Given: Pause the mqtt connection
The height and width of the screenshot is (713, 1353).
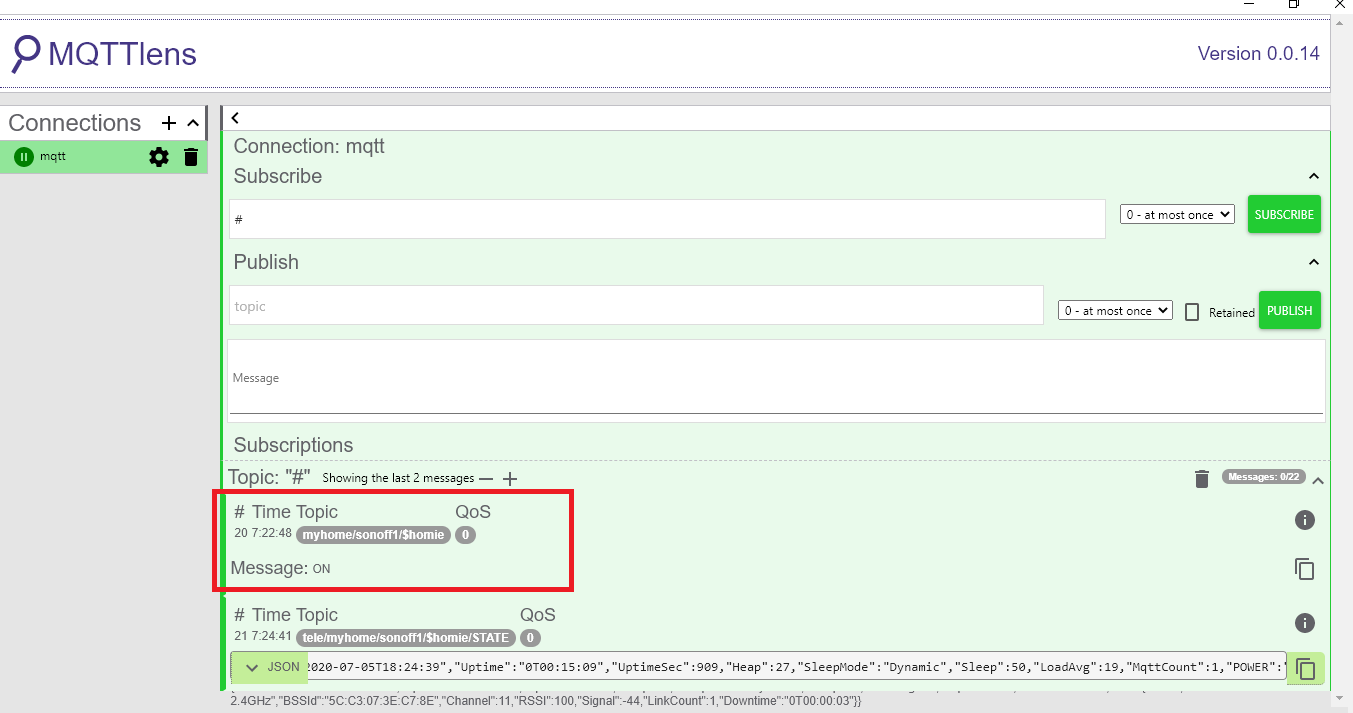Looking at the screenshot, I should click(x=24, y=157).
